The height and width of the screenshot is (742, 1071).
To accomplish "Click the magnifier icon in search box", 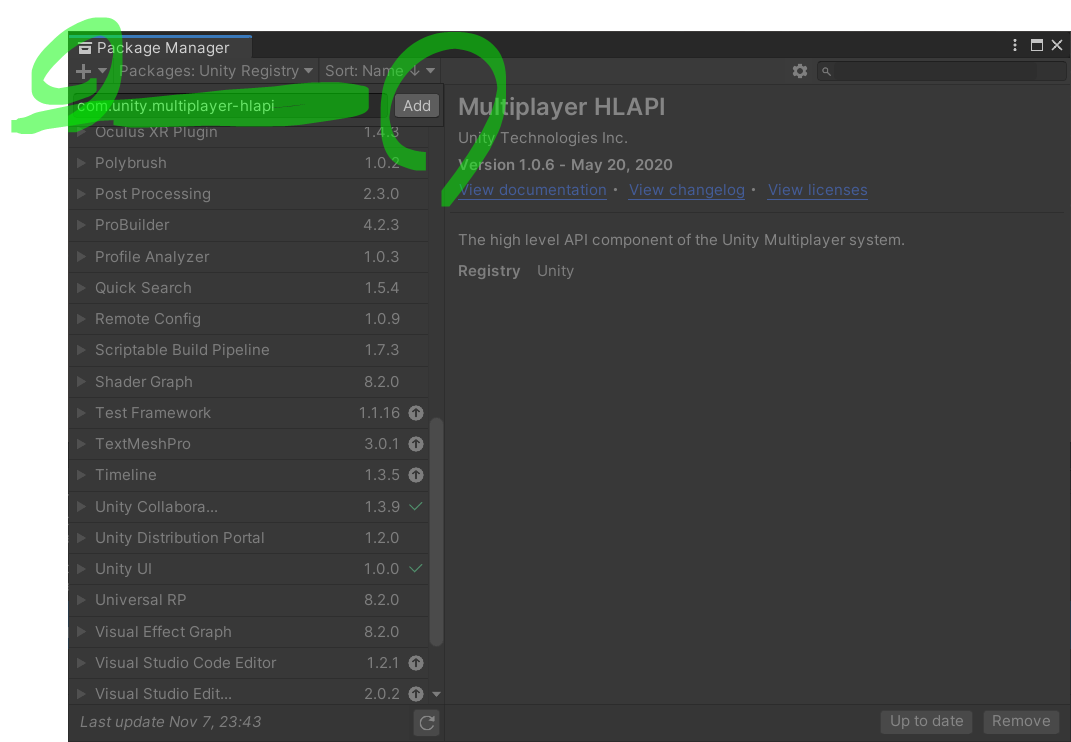I will (x=826, y=71).
